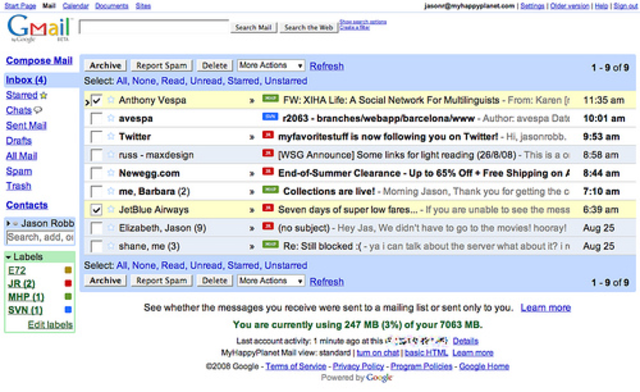This screenshot has width=640, height=392.
Task: Go to the Documents tab
Action: point(111,6)
